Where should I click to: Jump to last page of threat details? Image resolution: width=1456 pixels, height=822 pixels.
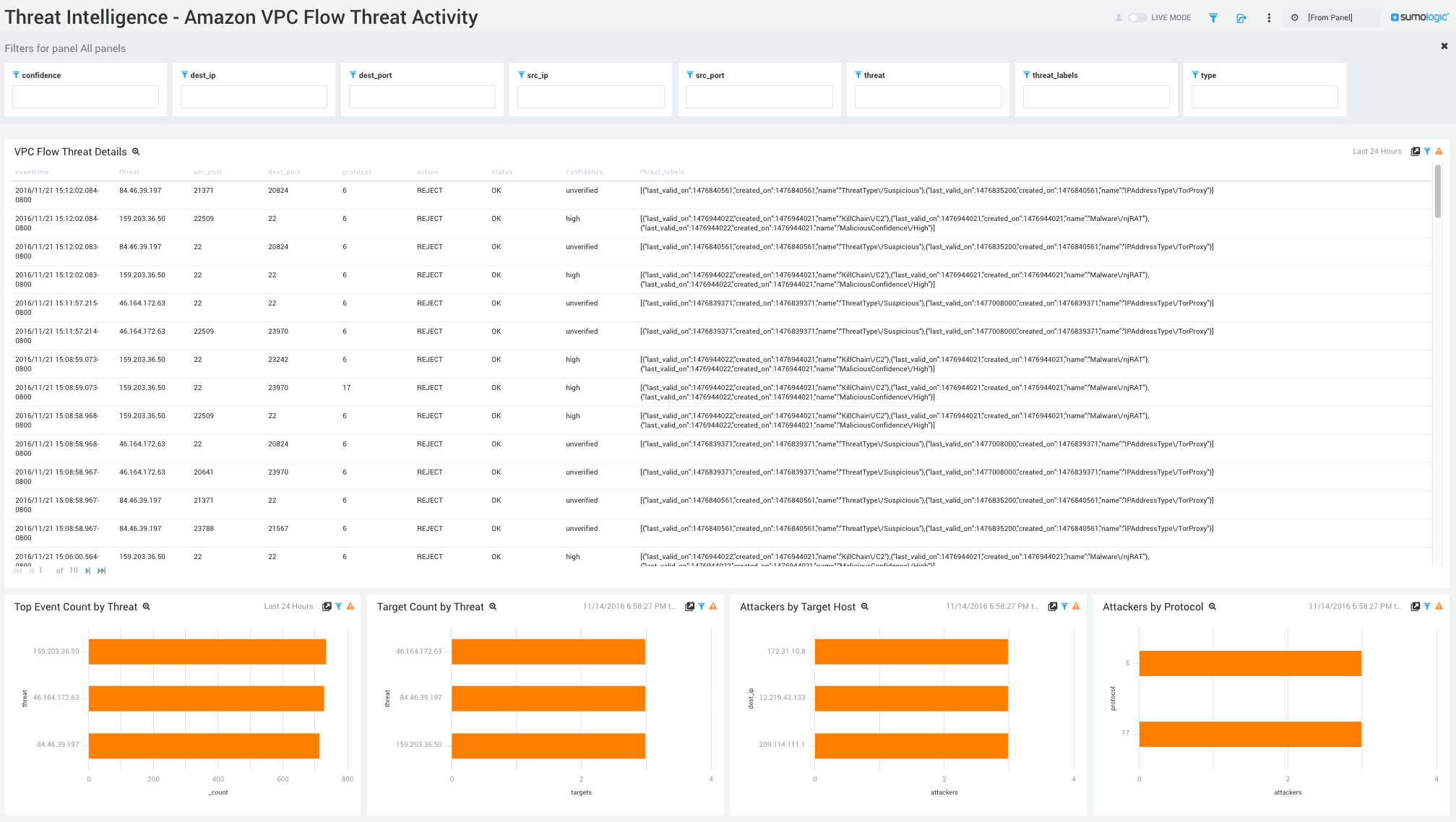[x=102, y=571]
